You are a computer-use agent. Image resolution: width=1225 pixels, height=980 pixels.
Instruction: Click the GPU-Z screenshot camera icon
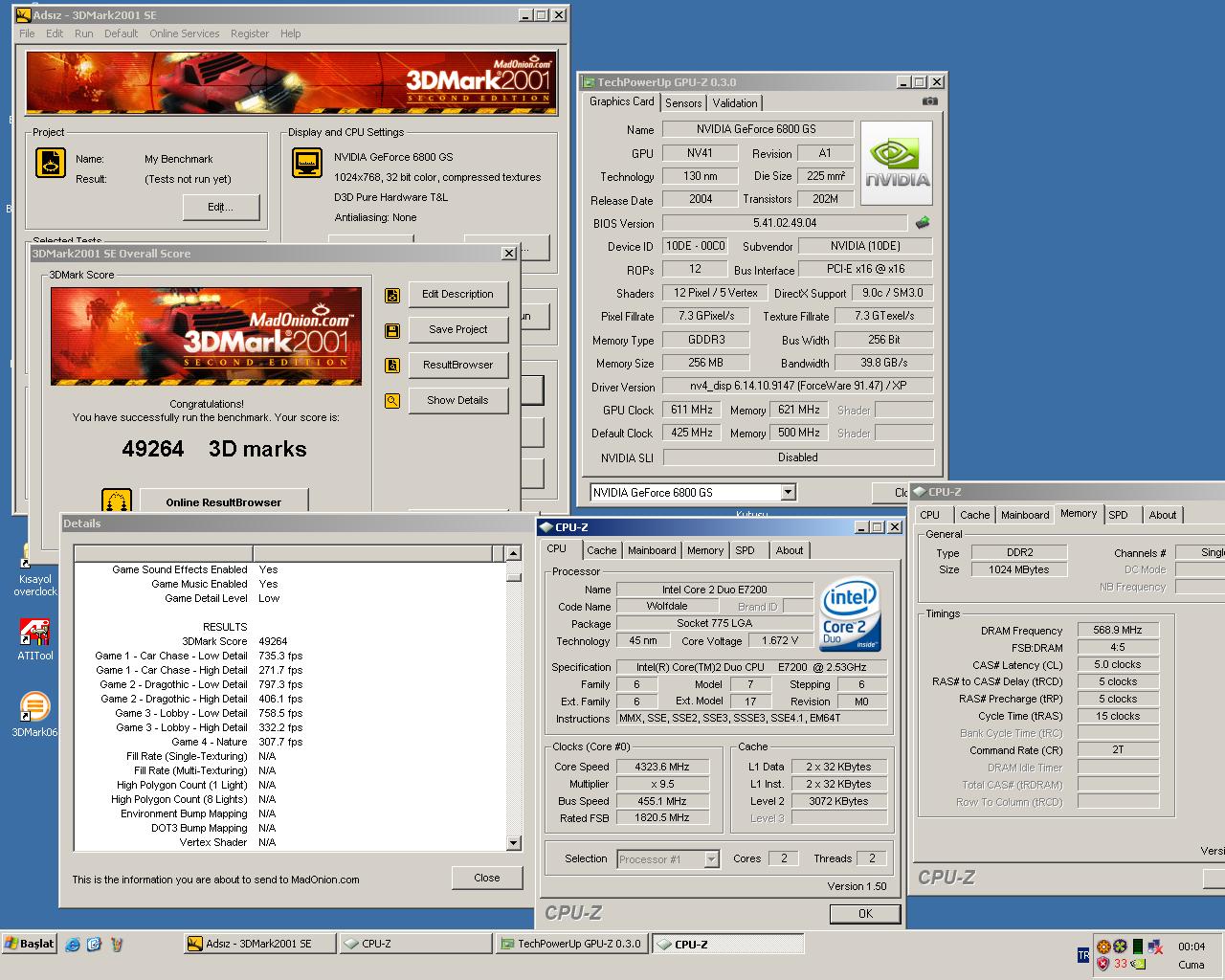pos(929,101)
